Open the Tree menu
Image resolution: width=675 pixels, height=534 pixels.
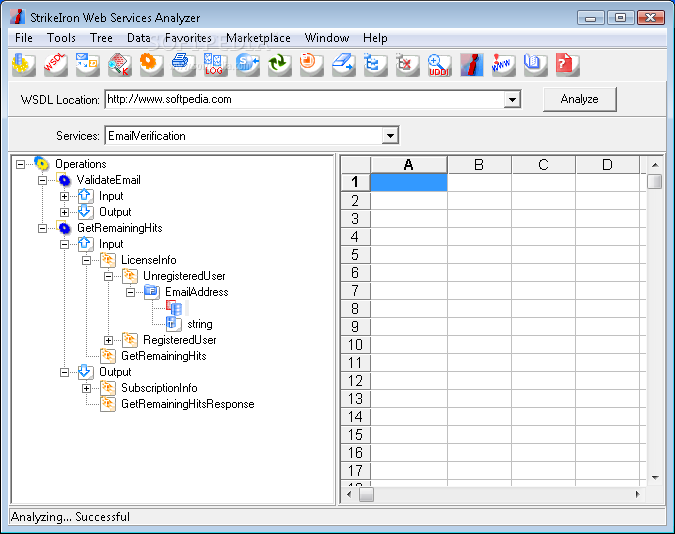[x=101, y=38]
